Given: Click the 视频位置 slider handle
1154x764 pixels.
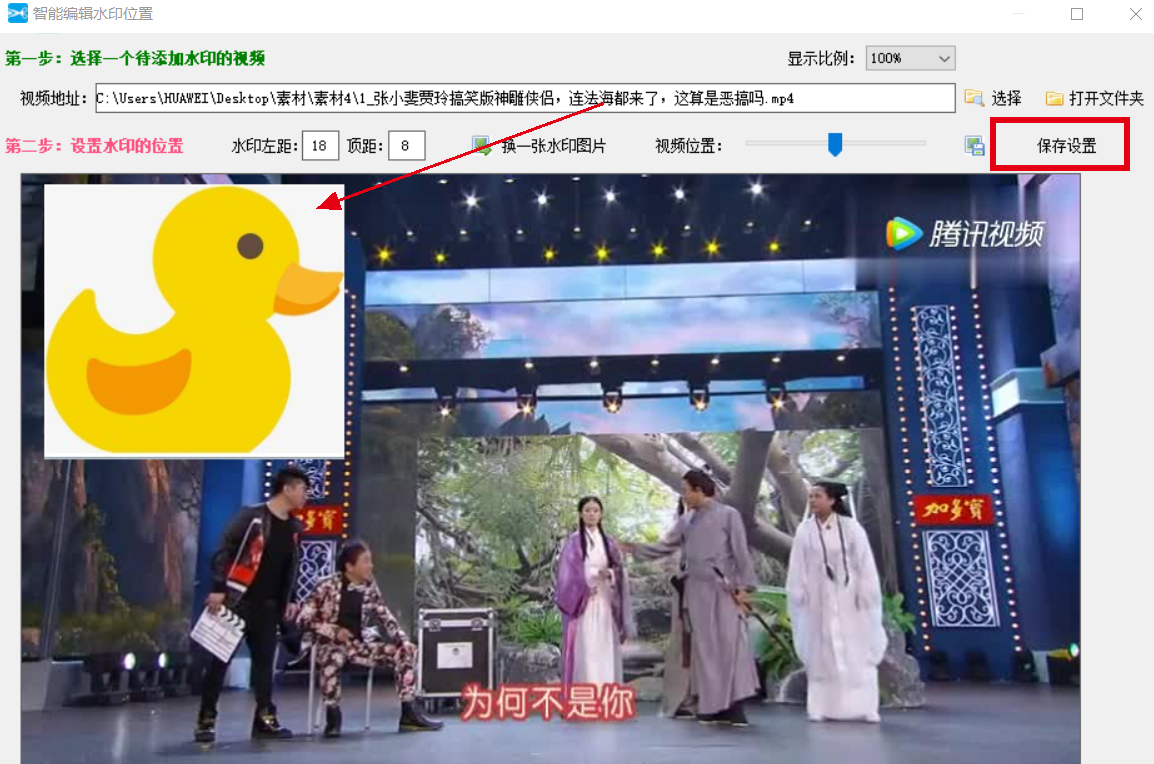Looking at the screenshot, I should pyautogui.click(x=836, y=144).
